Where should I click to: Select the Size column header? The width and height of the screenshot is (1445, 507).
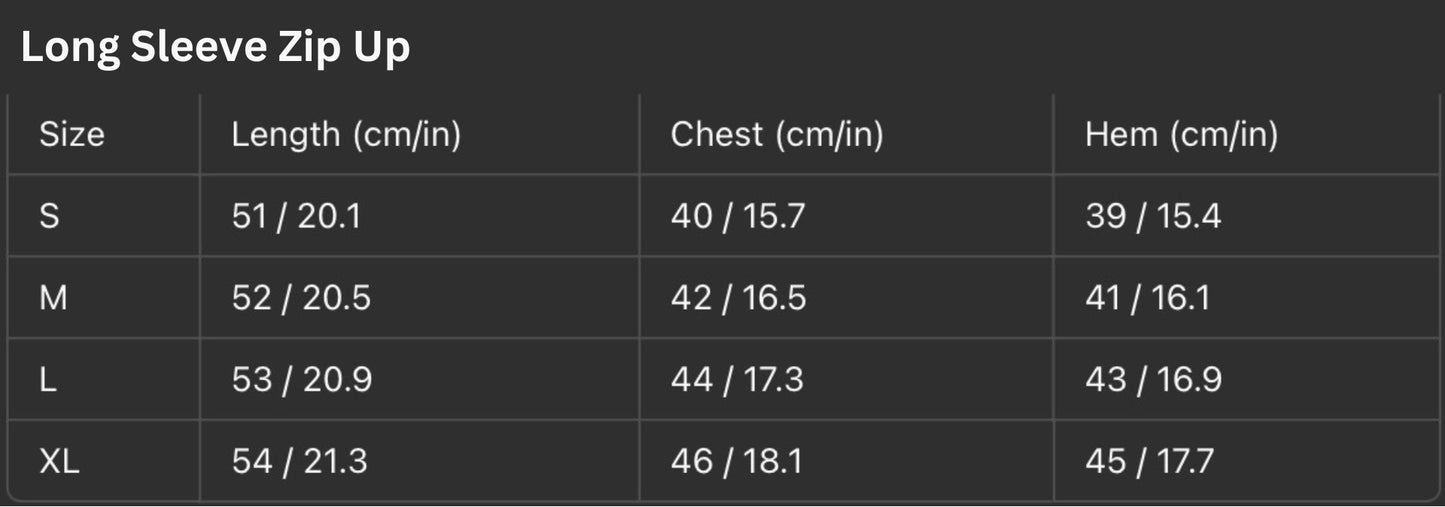72,135
